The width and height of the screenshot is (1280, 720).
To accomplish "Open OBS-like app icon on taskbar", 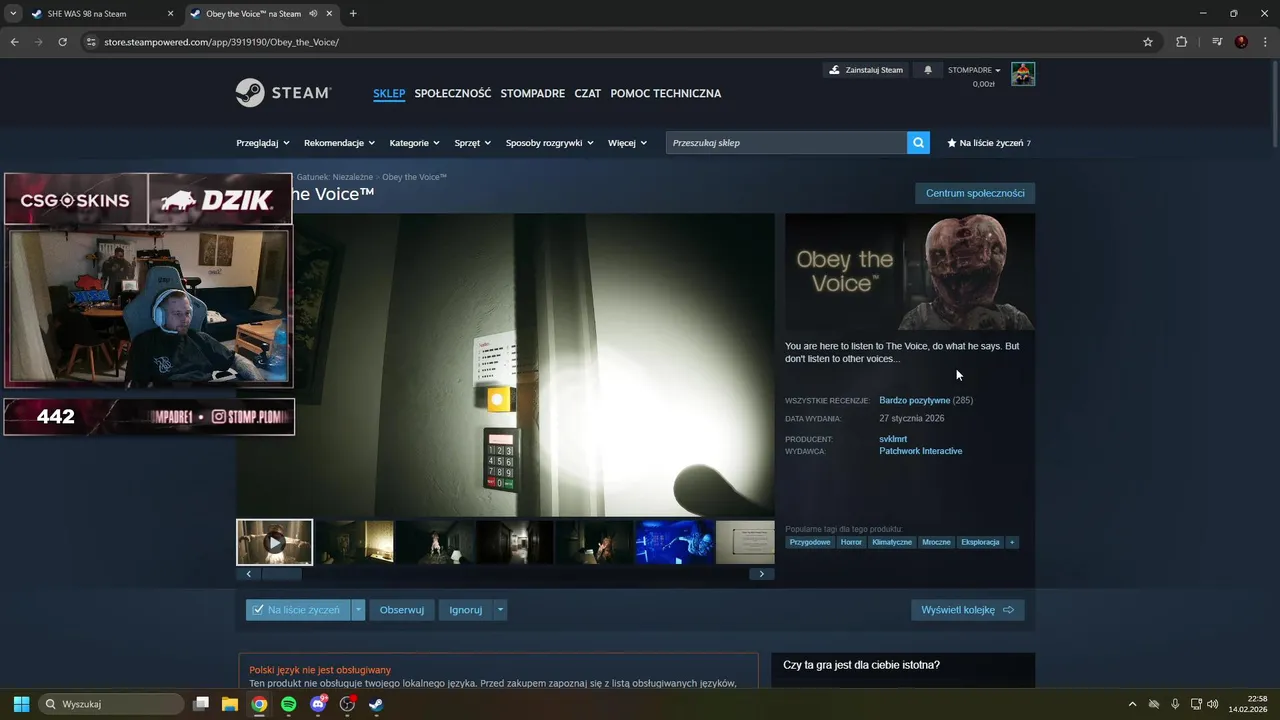I will pos(347,704).
